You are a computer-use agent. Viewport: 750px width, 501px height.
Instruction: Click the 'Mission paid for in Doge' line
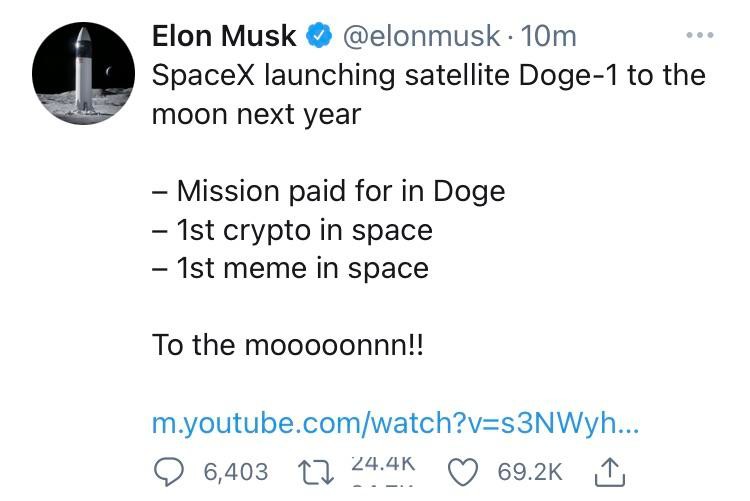coord(329,191)
